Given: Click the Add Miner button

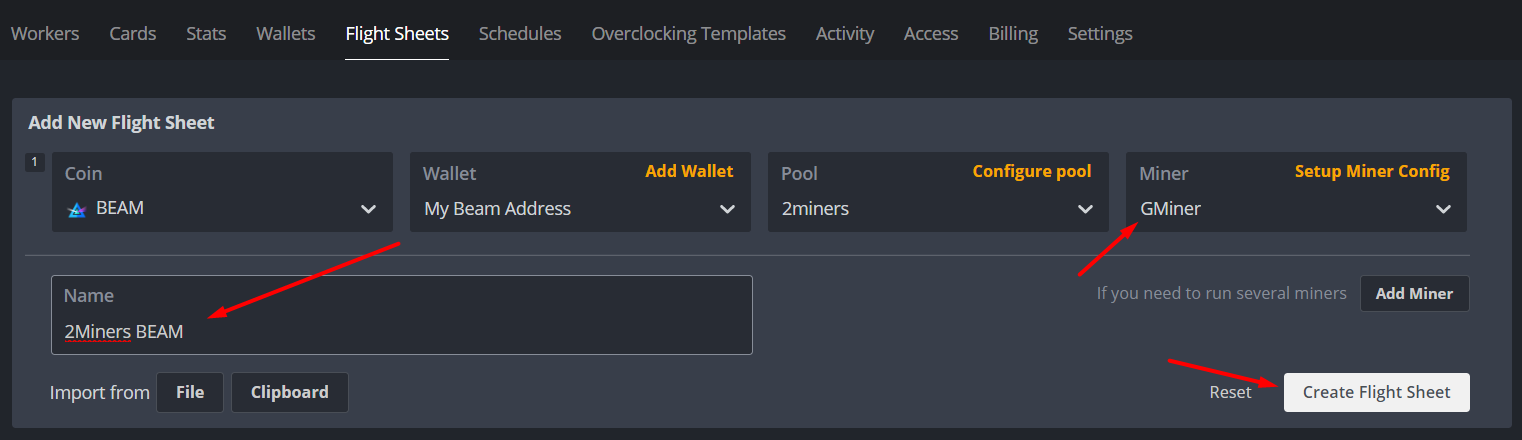Looking at the screenshot, I should 1415,294.
